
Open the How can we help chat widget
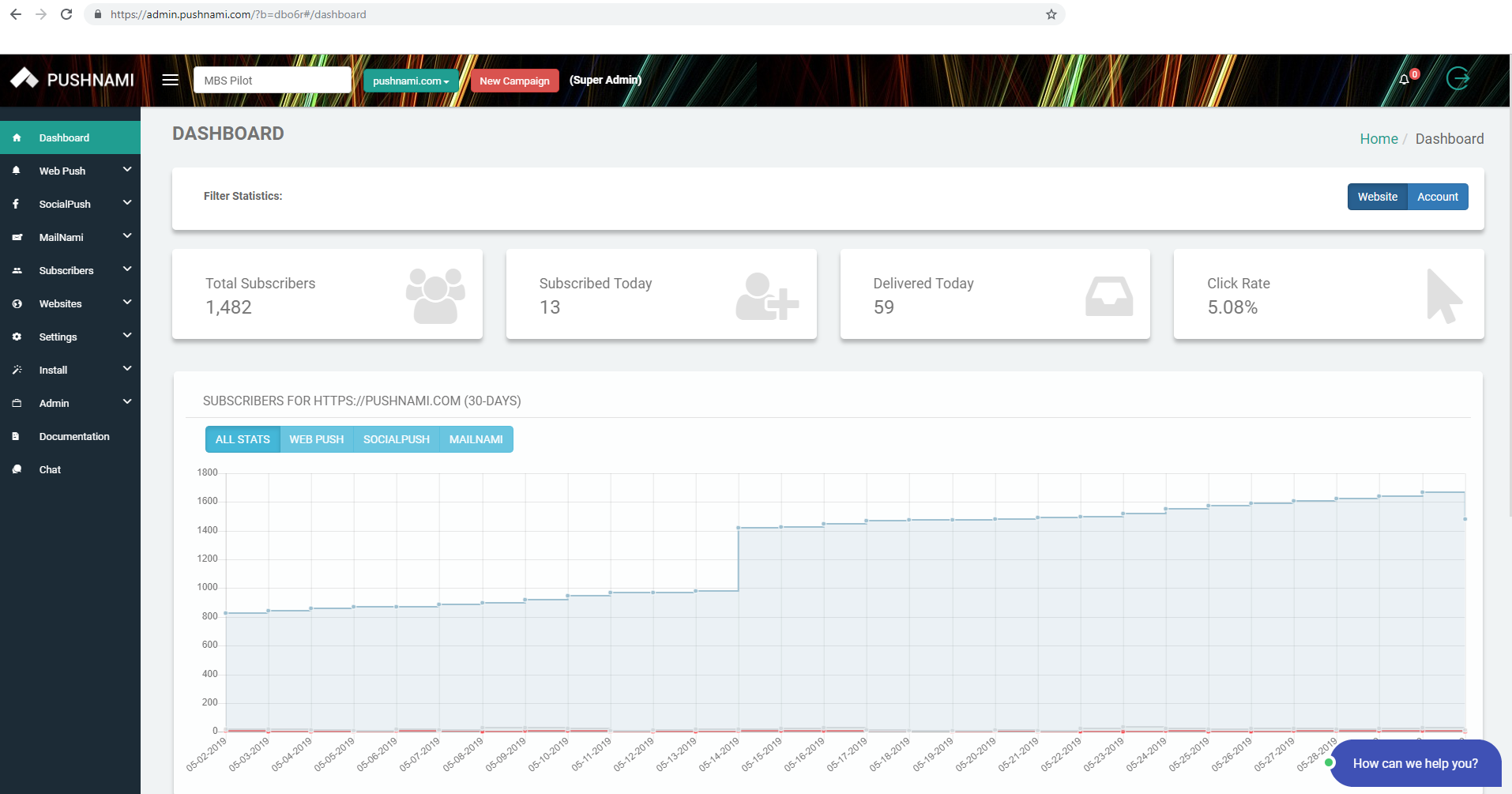point(1414,763)
